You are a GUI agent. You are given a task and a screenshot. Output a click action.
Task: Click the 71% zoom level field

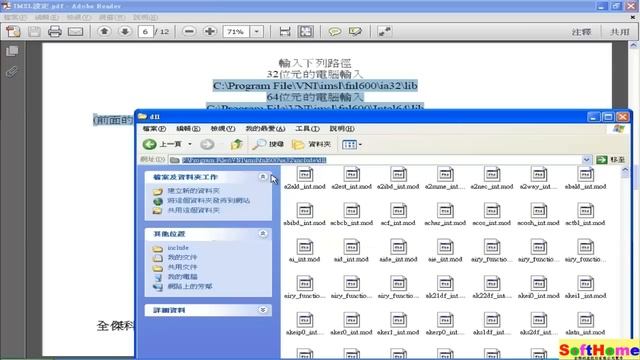(x=236, y=31)
